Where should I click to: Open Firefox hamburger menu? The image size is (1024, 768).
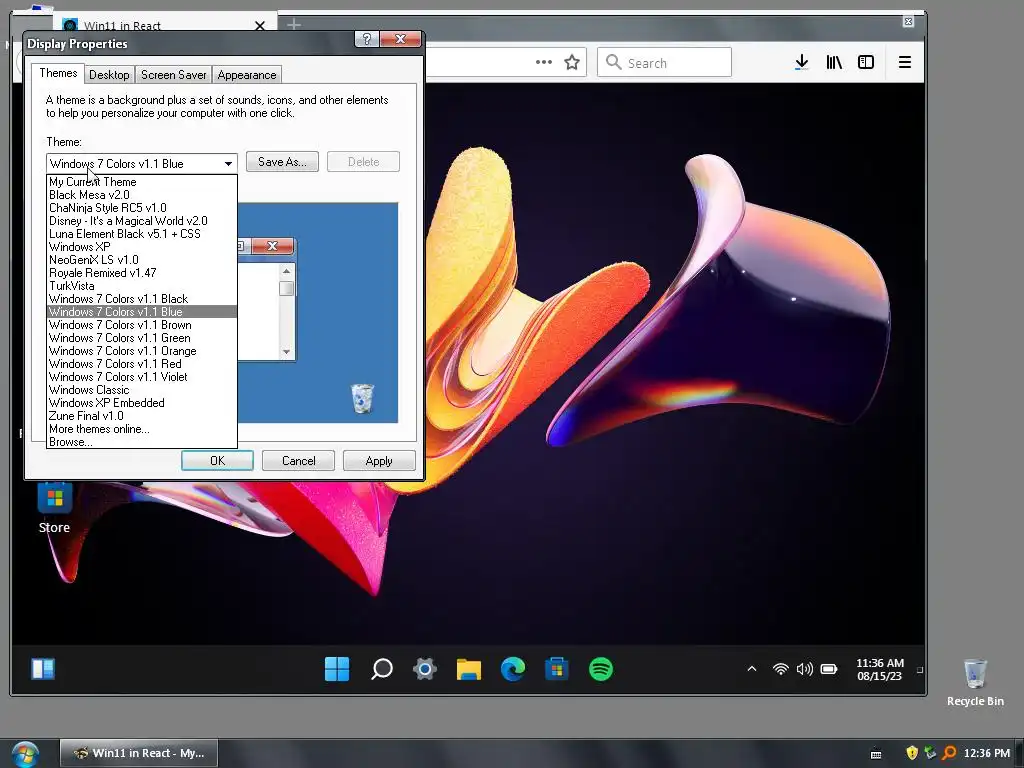[x=904, y=62]
